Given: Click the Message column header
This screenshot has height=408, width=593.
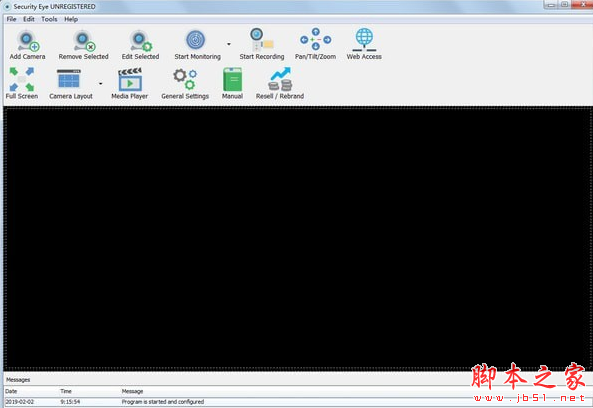Looking at the screenshot, I should point(132,391).
